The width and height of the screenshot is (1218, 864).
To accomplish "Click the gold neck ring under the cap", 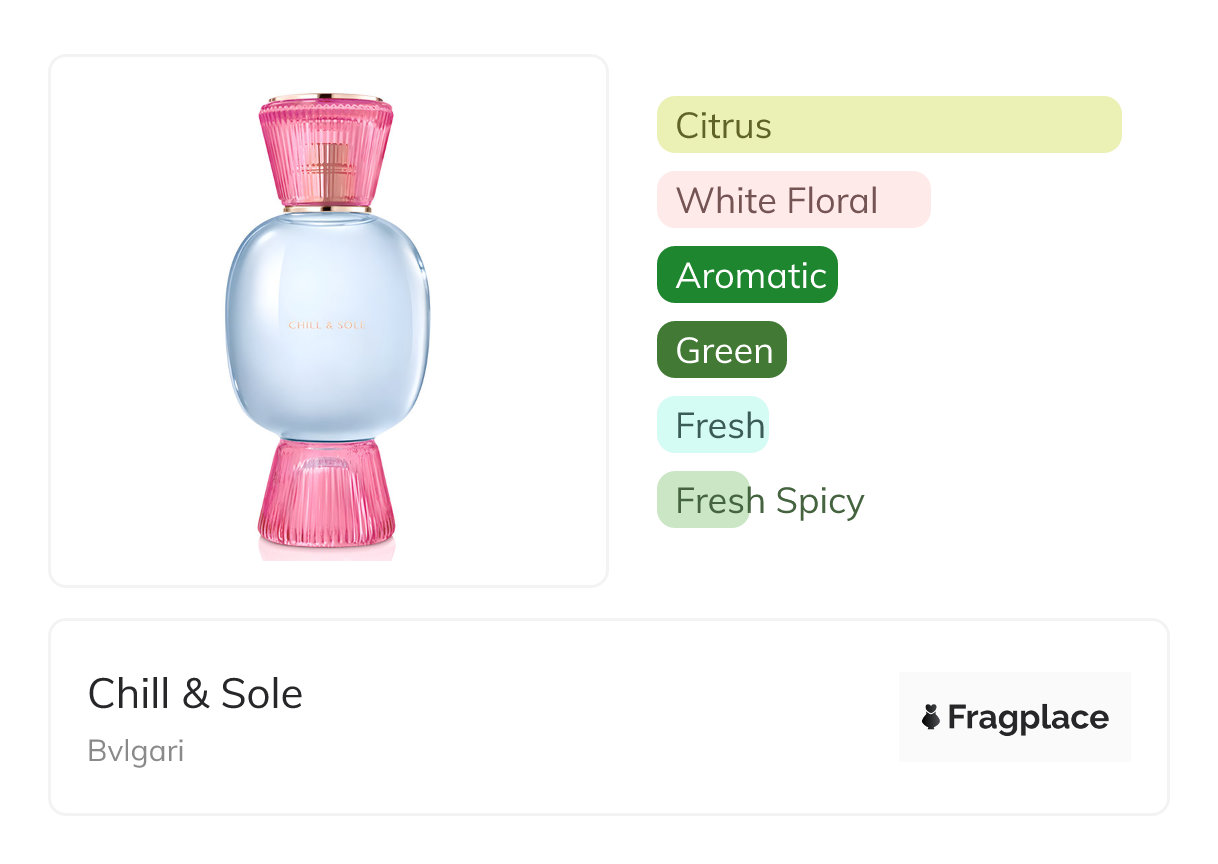I will pos(327,209).
